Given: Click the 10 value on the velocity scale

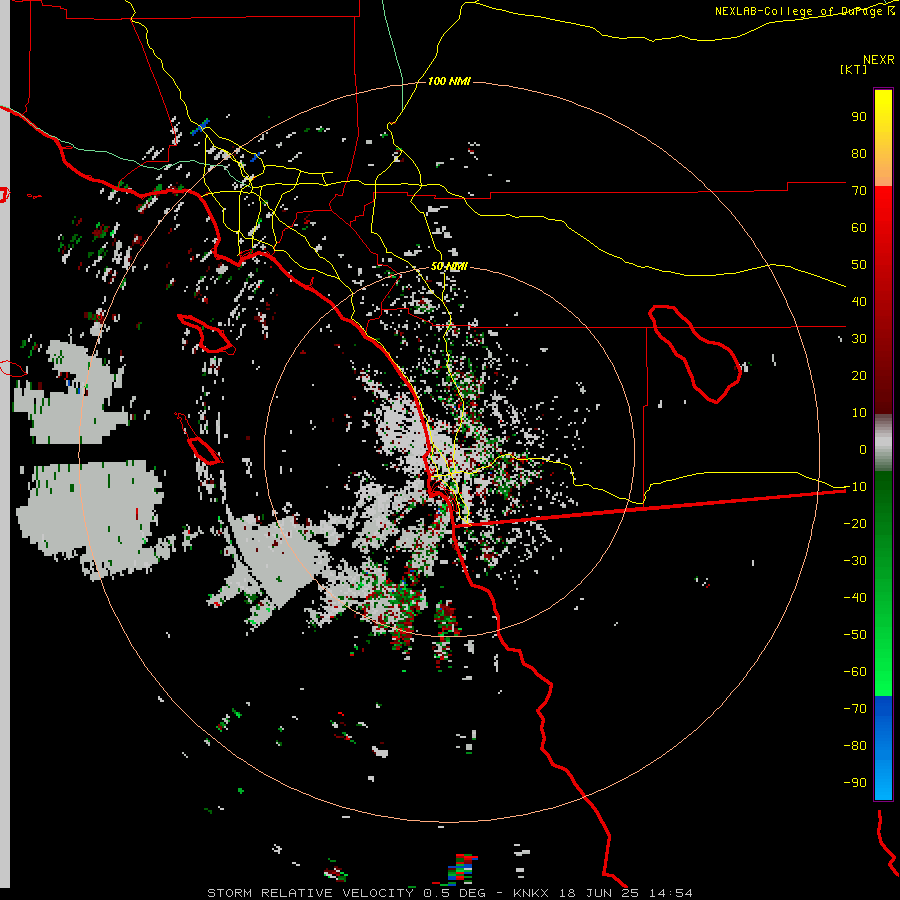Looking at the screenshot, I should coord(859,413).
